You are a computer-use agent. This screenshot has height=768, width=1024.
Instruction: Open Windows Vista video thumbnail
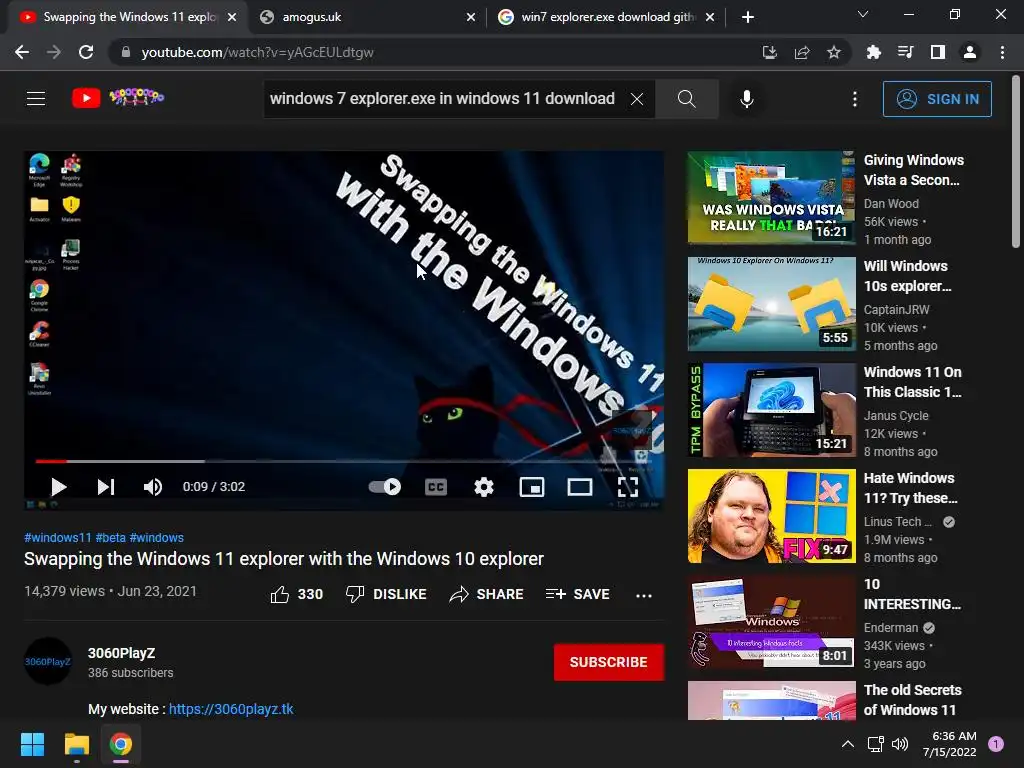click(771, 197)
